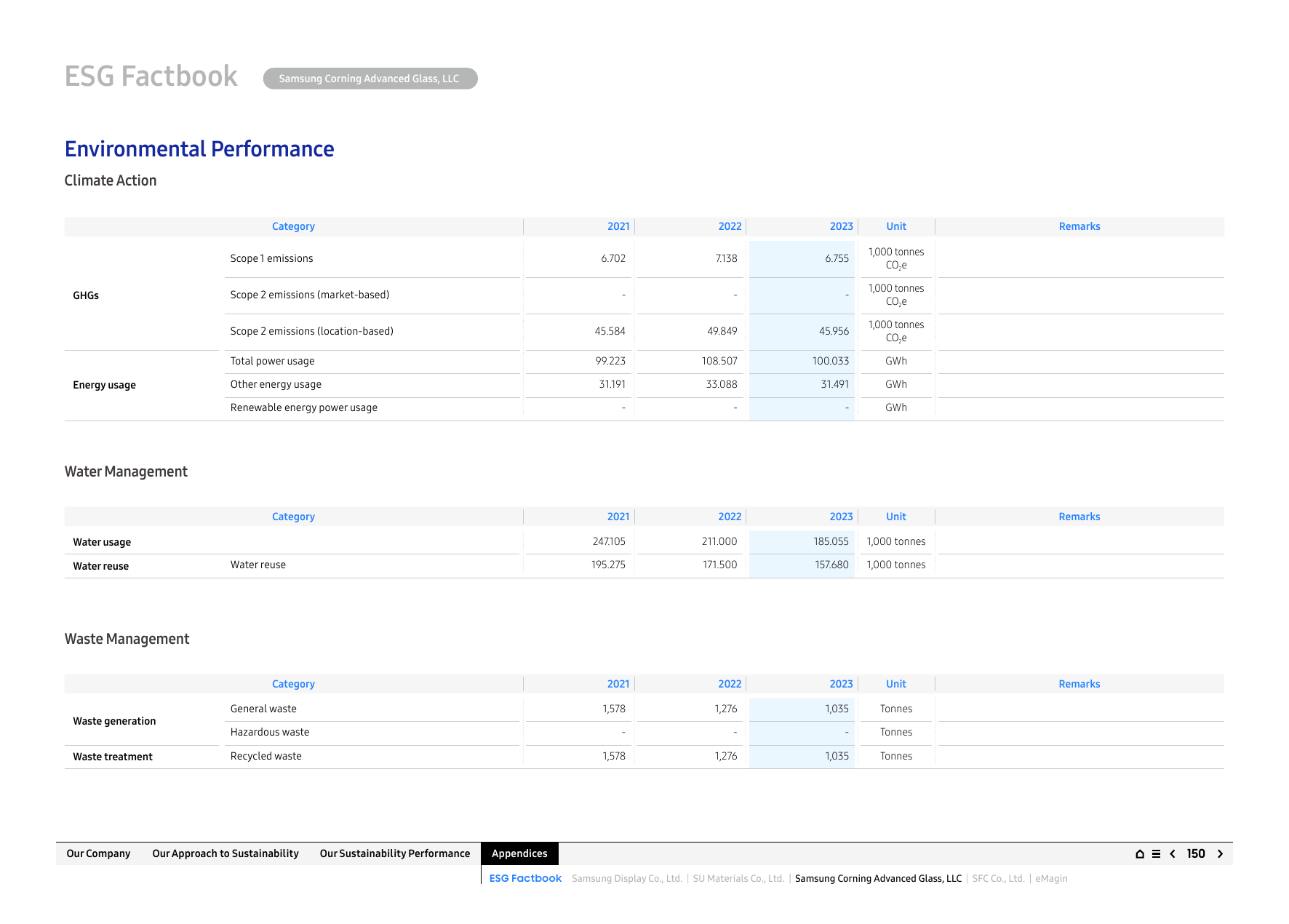Click Renewable energy power usage label

click(x=304, y=407)
